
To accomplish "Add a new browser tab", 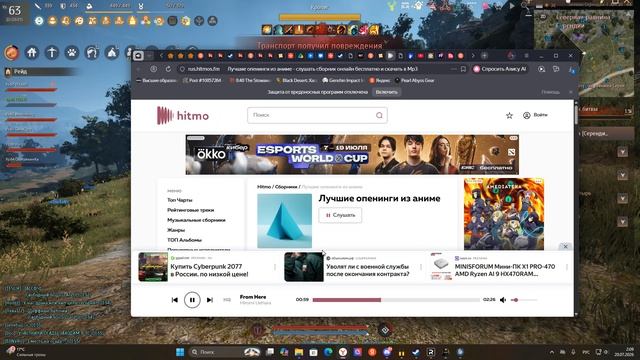I will [484, 56].
